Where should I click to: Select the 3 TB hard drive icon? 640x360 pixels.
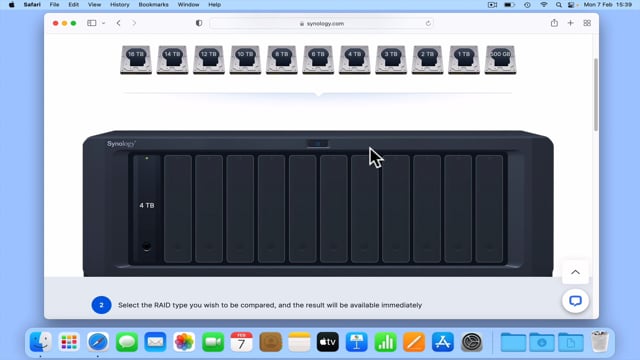coord(391,60)
